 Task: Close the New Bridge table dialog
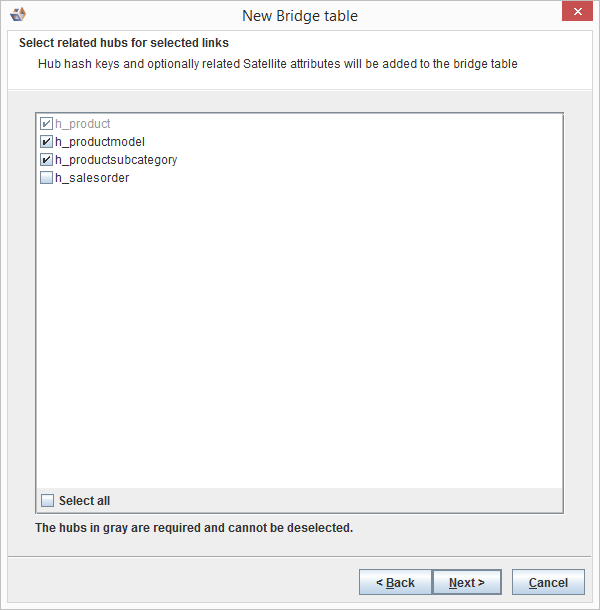tap(576, 13)
